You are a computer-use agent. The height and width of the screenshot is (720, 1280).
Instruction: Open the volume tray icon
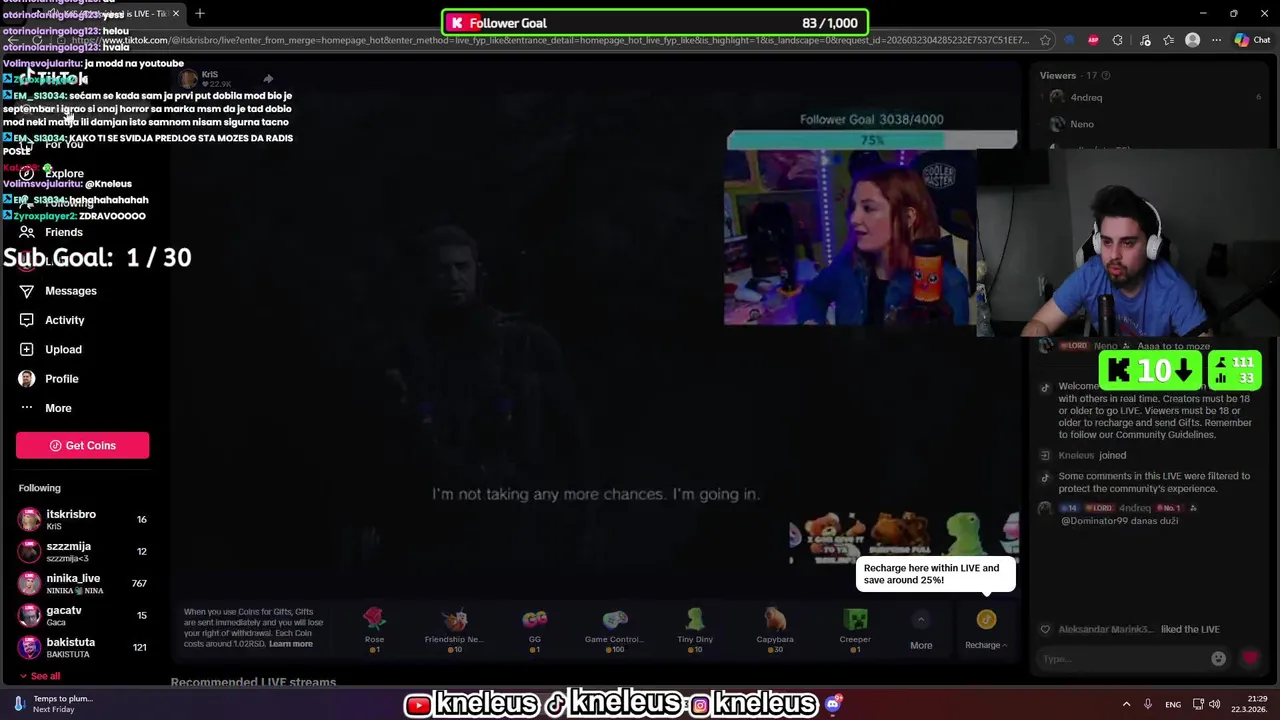tap(1214, 704)
